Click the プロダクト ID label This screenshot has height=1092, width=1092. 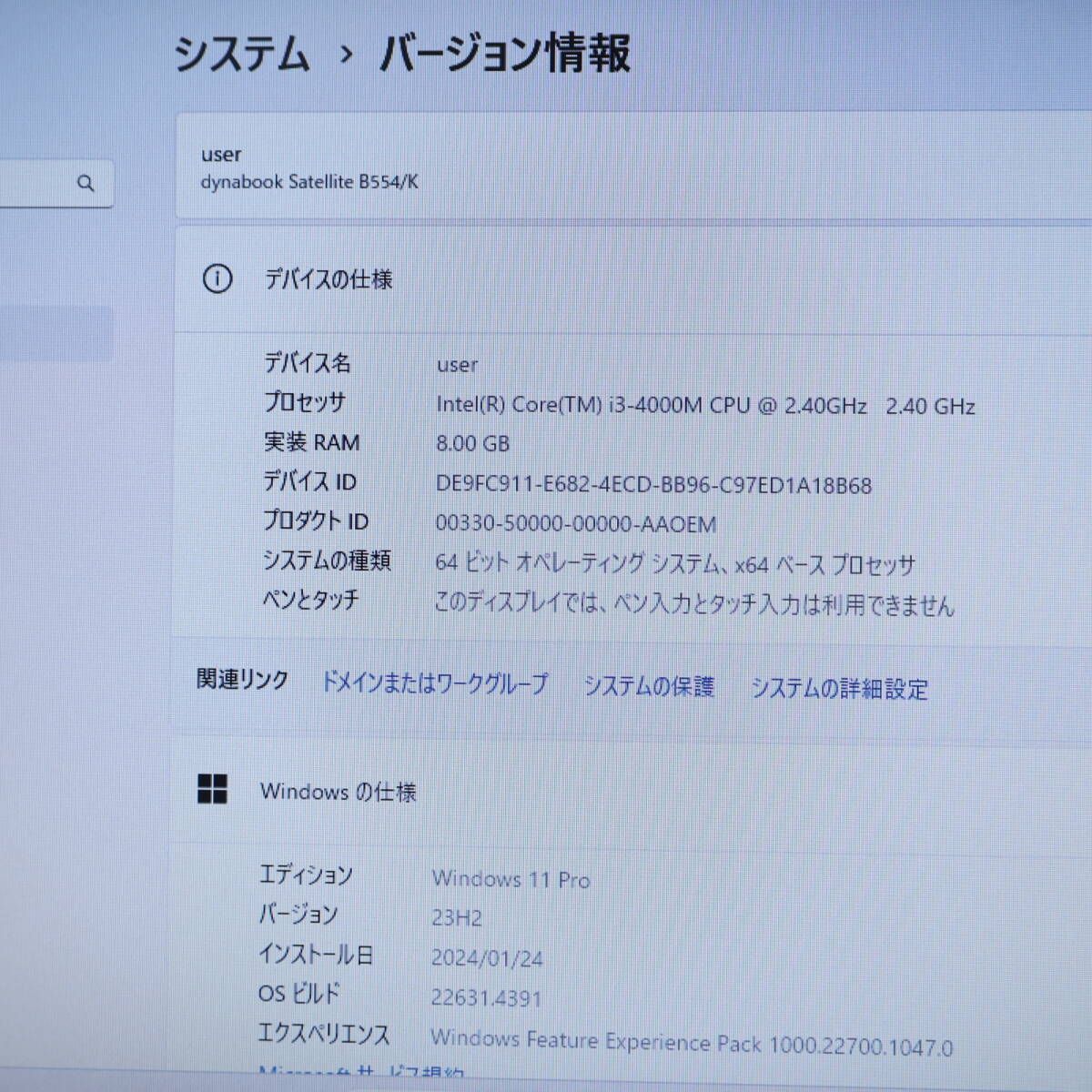pos(316,521)
